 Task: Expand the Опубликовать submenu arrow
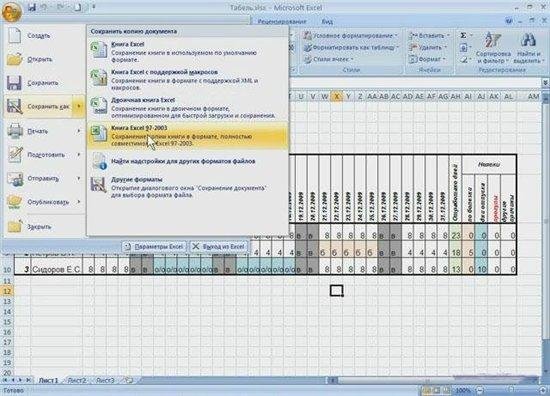tap(79, 202)
